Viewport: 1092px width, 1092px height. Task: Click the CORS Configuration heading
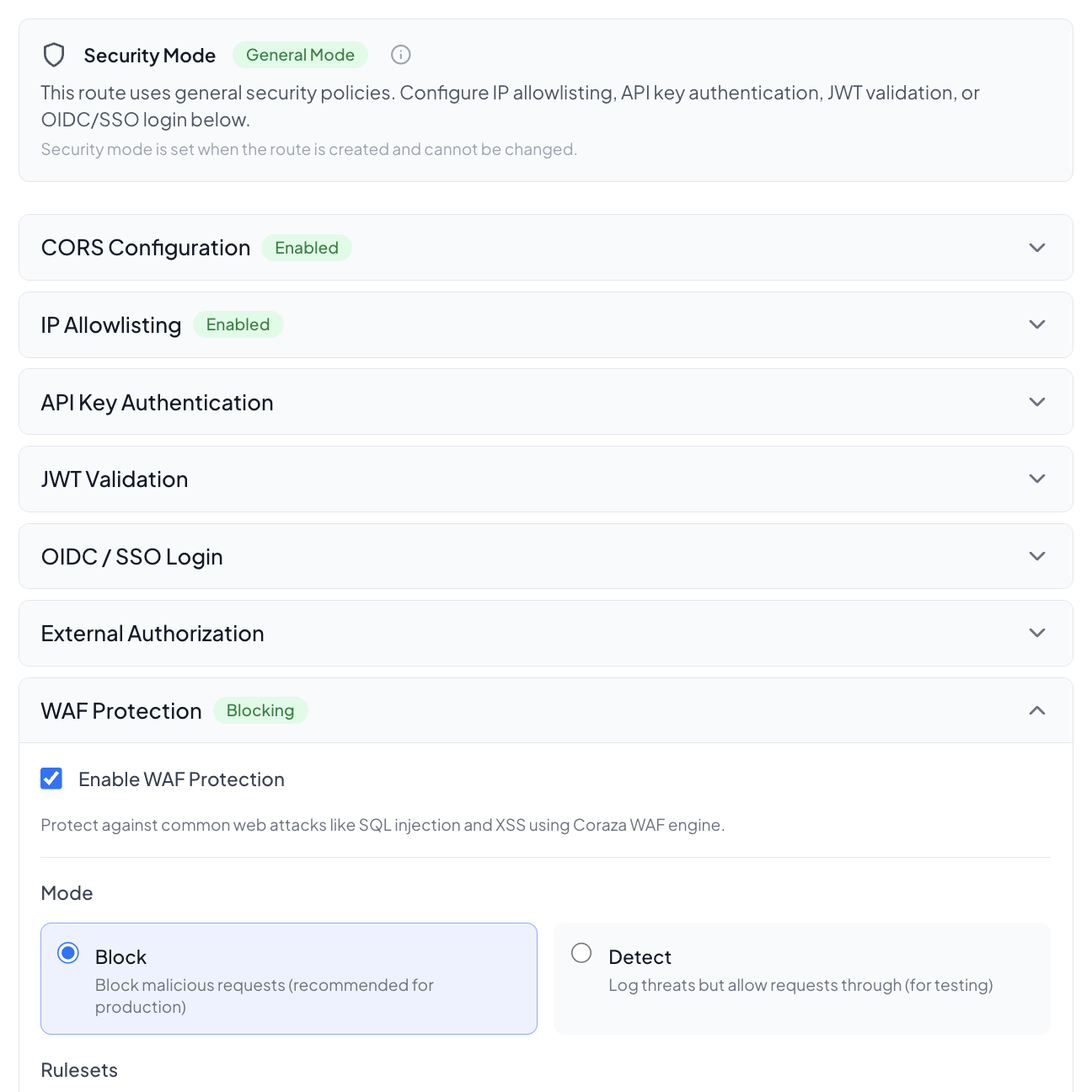(x=146, y=248)
